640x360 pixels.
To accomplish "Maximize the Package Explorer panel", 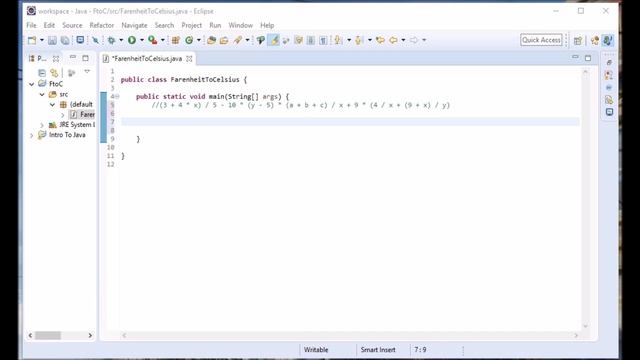I will 85,58.
